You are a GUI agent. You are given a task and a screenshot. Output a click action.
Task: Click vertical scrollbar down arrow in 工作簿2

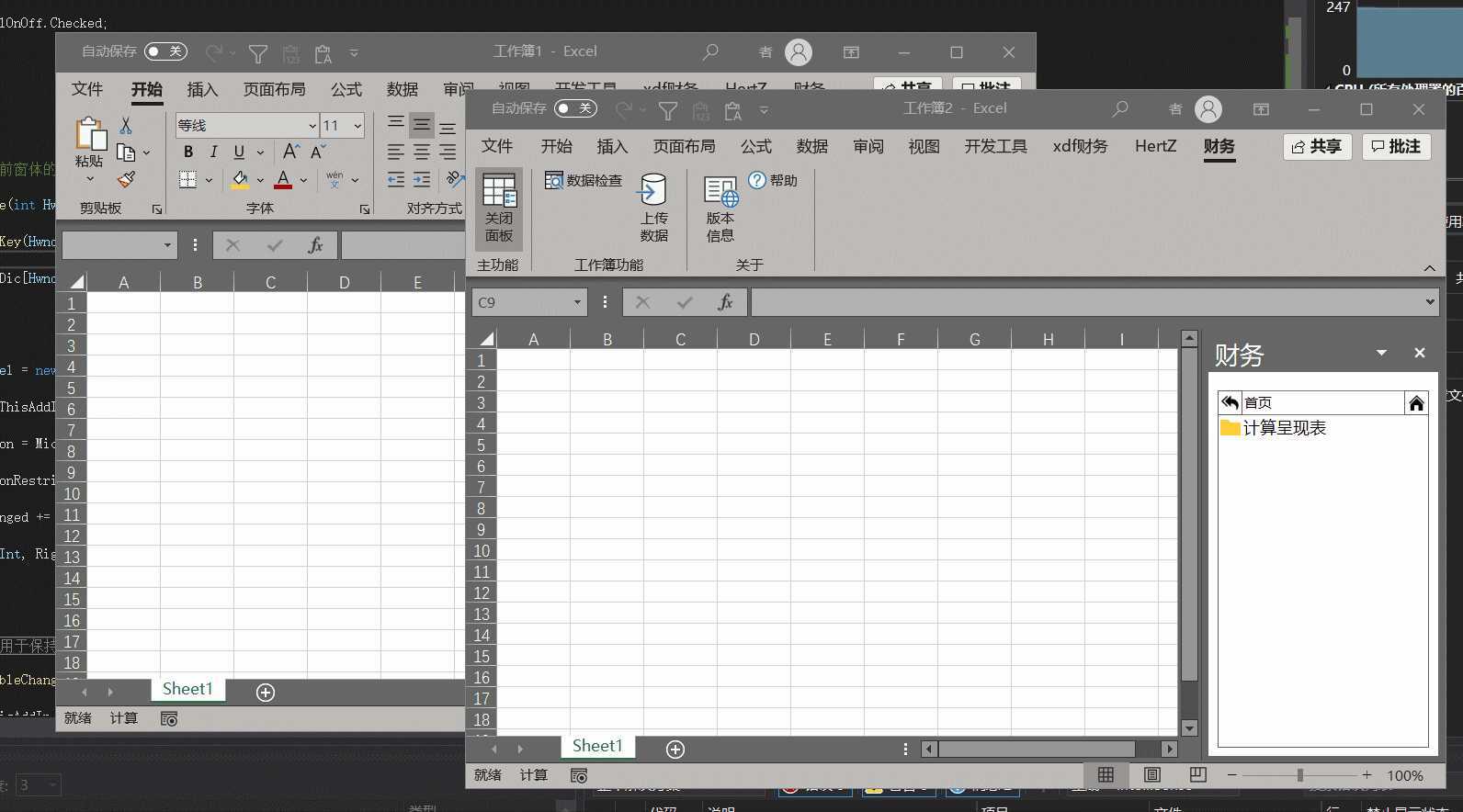1189,727
